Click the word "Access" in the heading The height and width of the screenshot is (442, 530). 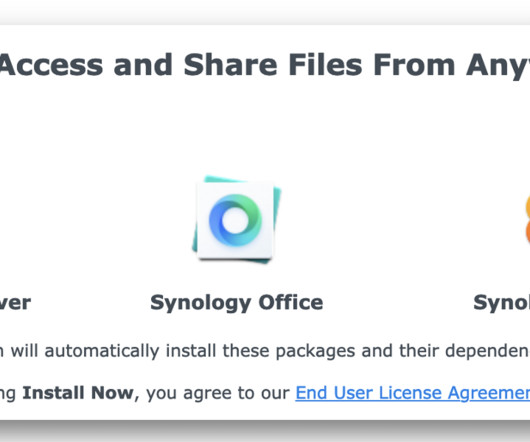pos(51,65)
